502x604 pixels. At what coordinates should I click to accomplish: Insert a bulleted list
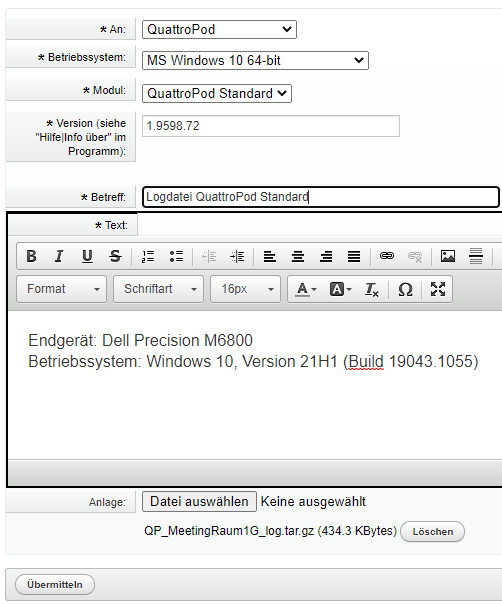(176, 256)
